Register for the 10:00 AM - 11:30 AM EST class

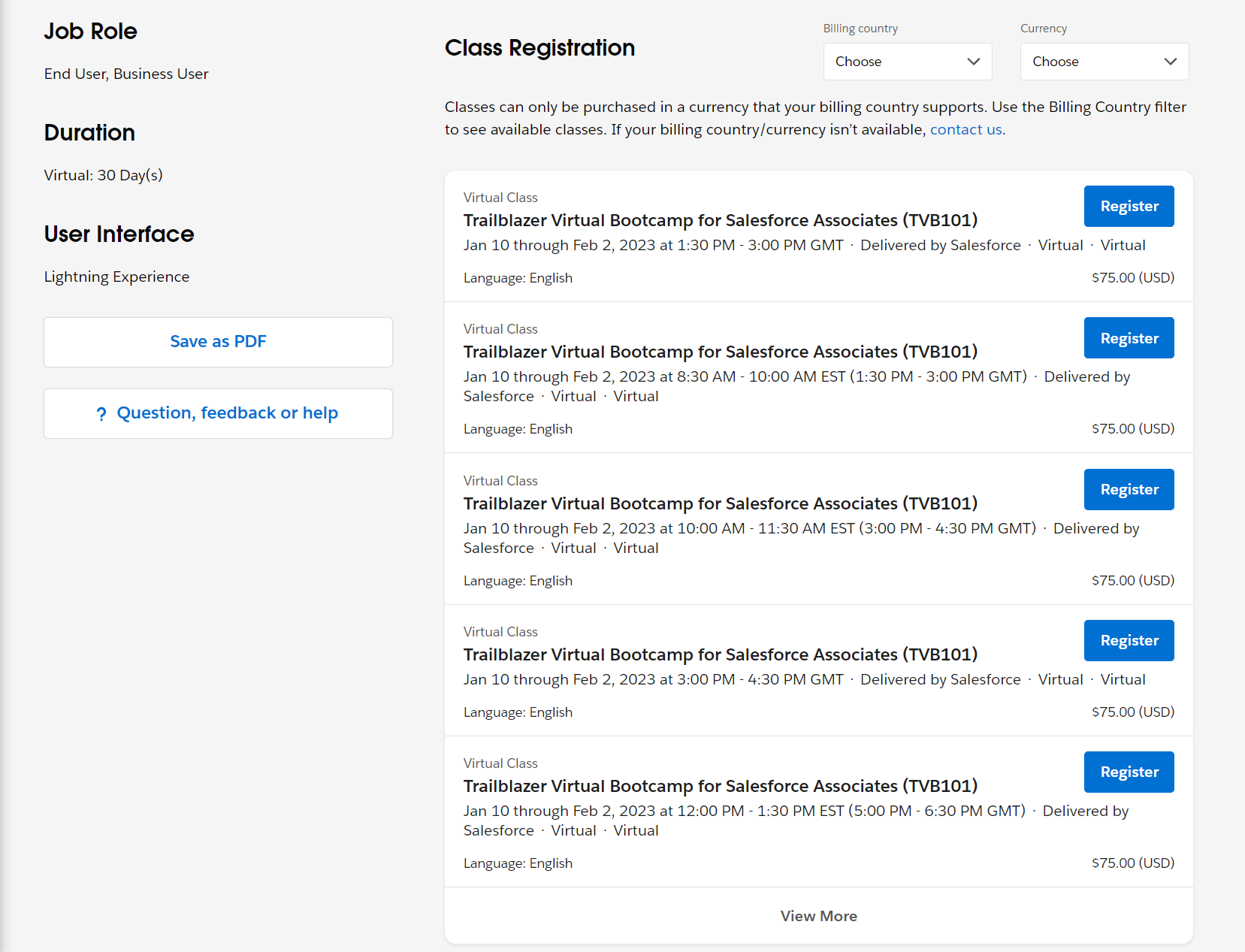pos(1129,489)
